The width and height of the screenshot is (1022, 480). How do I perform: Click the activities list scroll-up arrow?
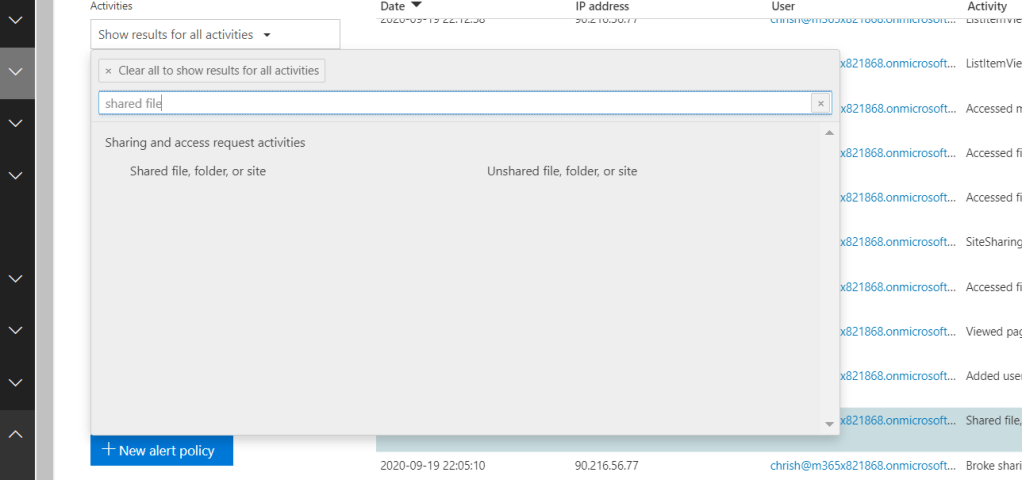[x=828, y=133]
